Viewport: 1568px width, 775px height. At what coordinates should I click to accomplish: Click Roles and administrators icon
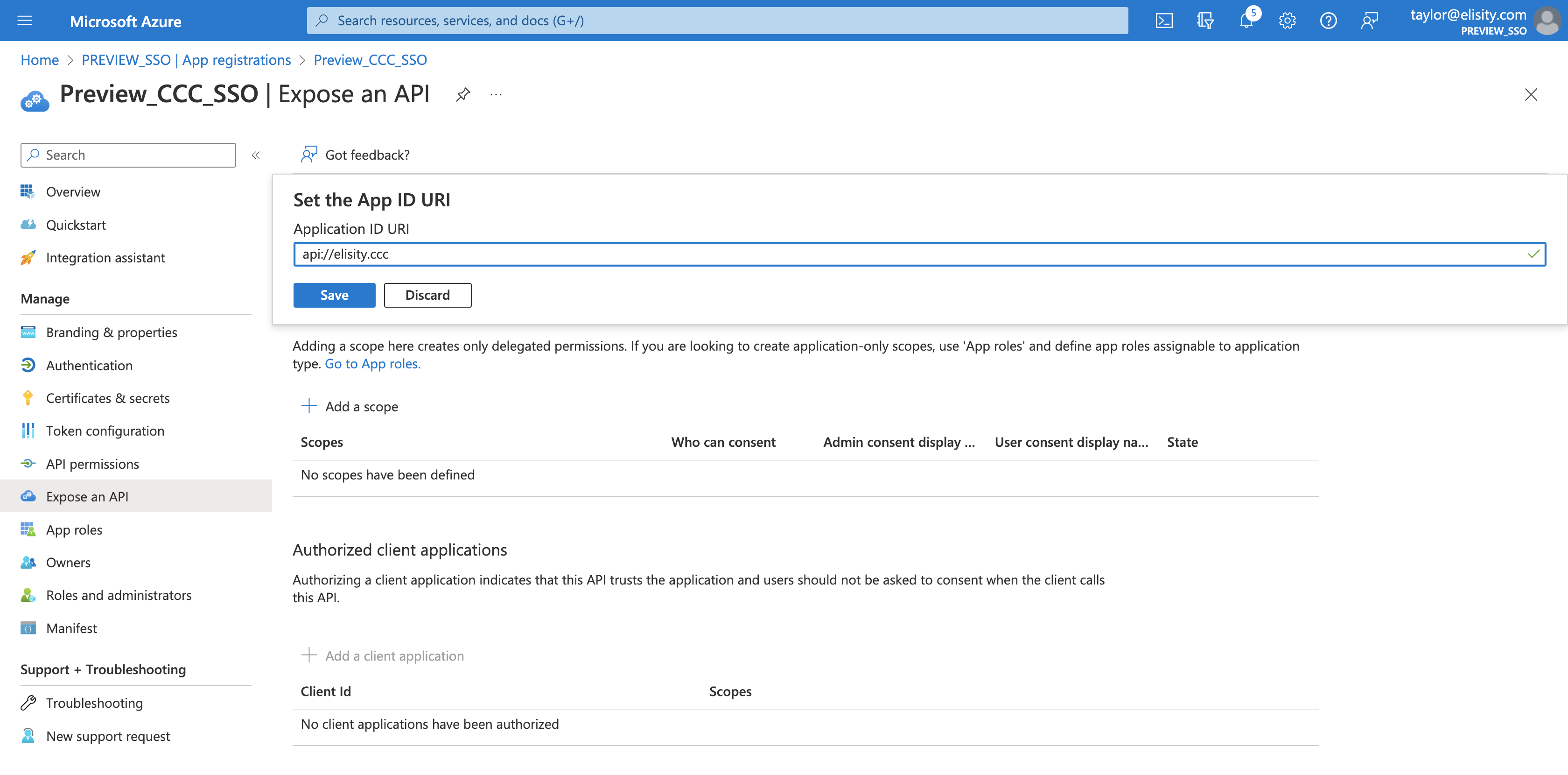(28, 595)
